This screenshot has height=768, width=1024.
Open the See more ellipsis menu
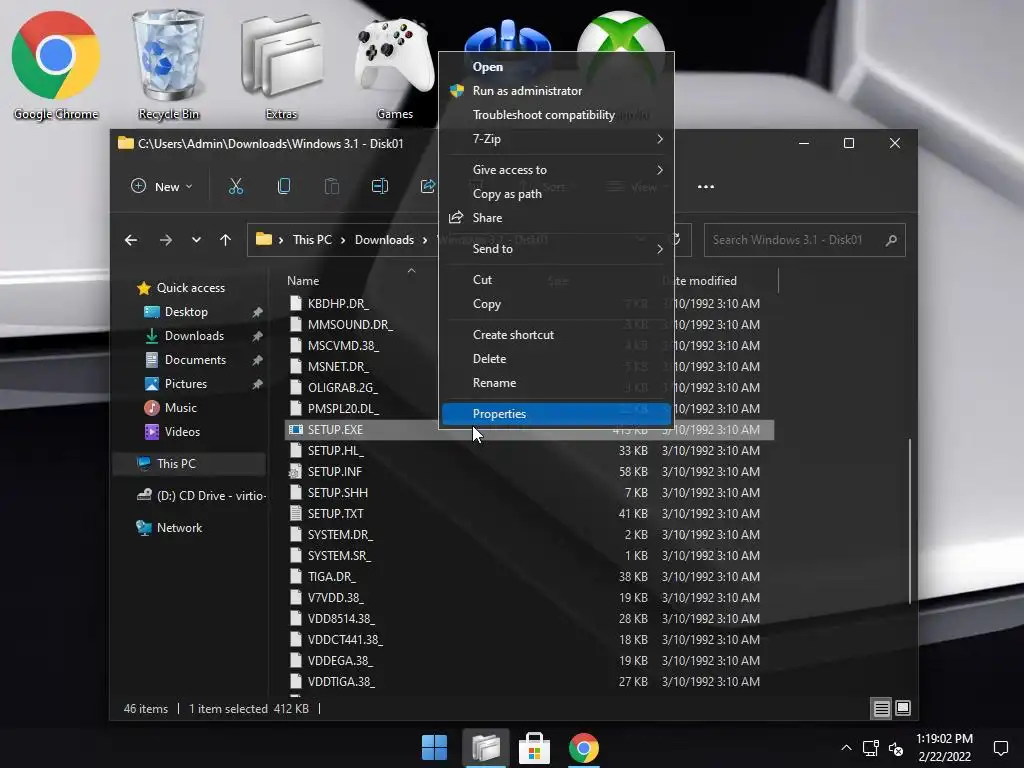(x=705, y=187)
